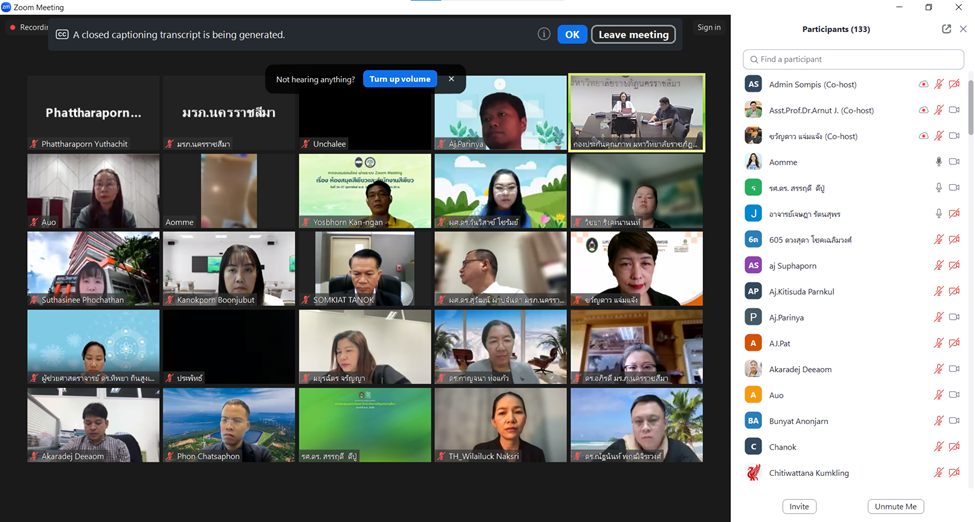Open the Invite participants option
Viewport: 975px width, 522px height.
[x=799, y=507]
